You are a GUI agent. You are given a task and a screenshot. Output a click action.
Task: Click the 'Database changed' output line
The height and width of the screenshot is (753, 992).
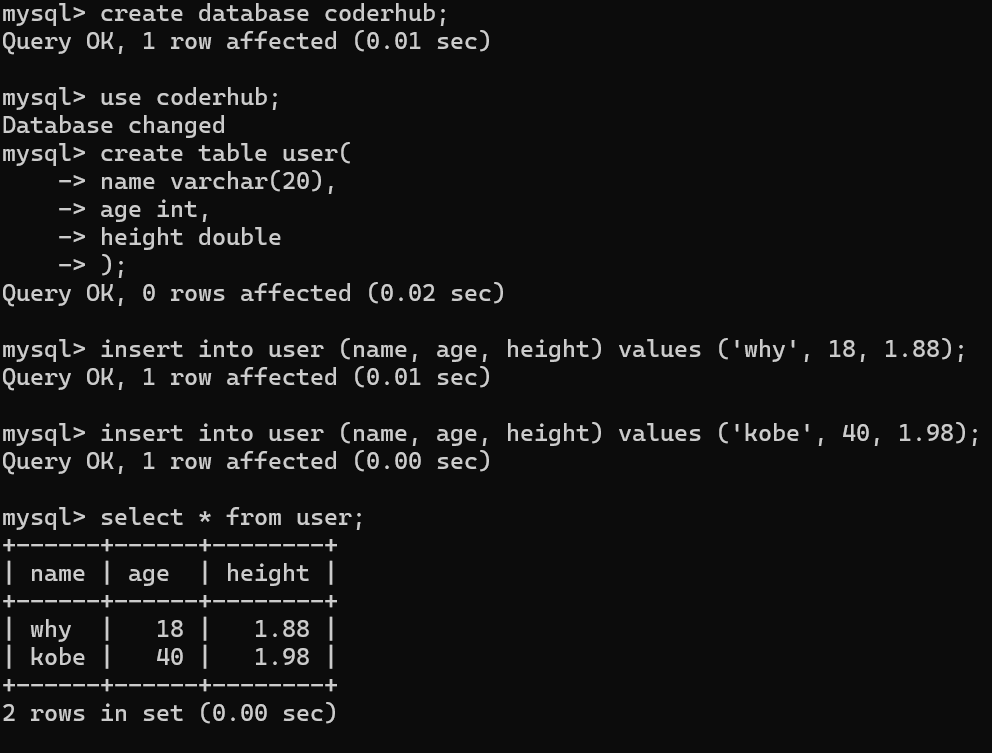point(113,126)
